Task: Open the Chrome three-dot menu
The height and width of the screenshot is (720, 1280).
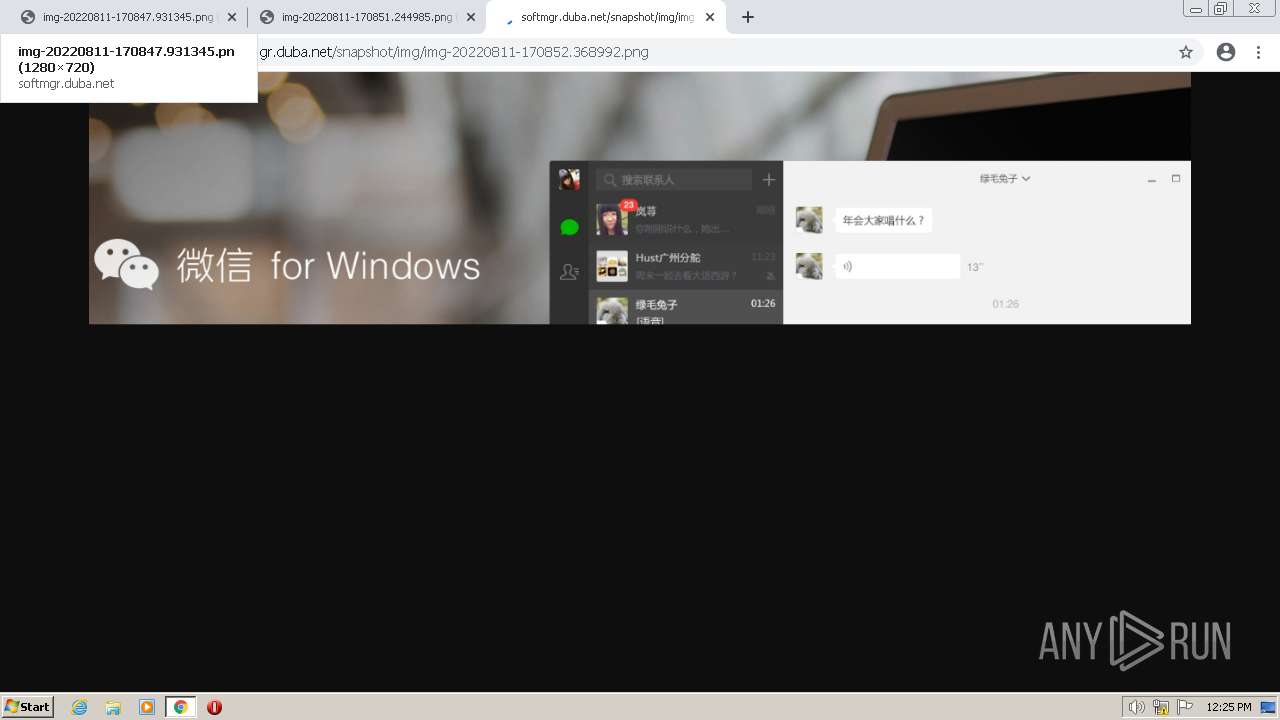Action: (1259, 52)
